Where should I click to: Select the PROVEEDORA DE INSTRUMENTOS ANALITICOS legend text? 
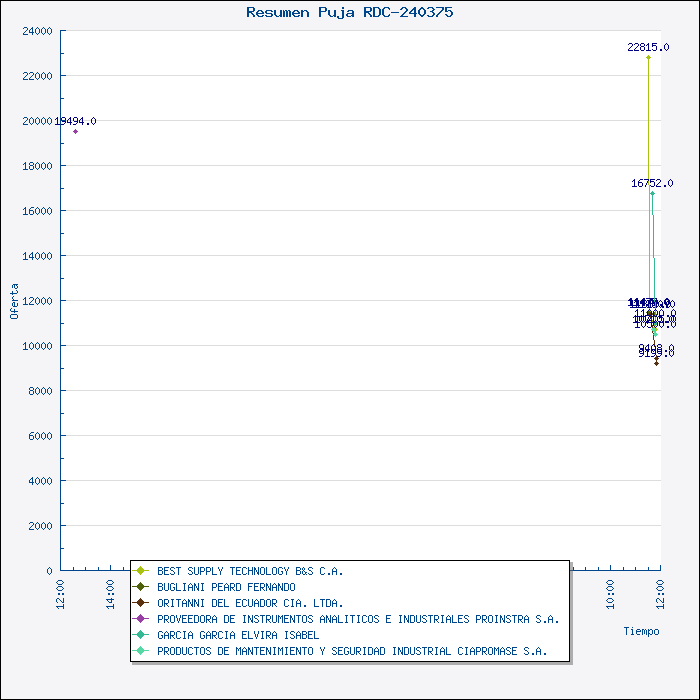pos(357,619)
